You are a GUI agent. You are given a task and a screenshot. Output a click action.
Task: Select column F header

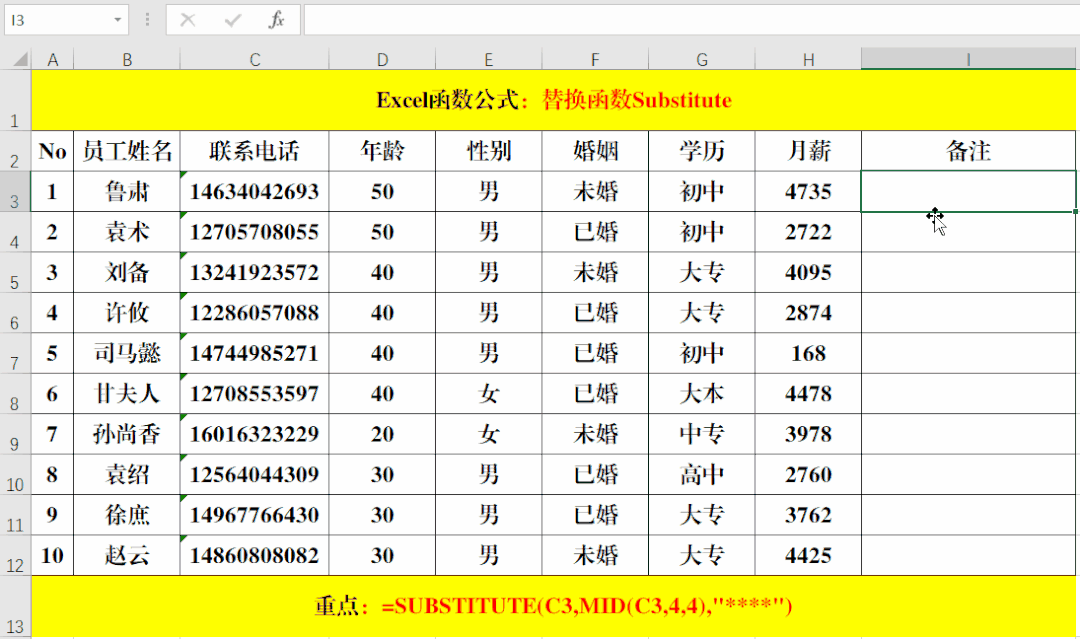[x=595, y=59]
